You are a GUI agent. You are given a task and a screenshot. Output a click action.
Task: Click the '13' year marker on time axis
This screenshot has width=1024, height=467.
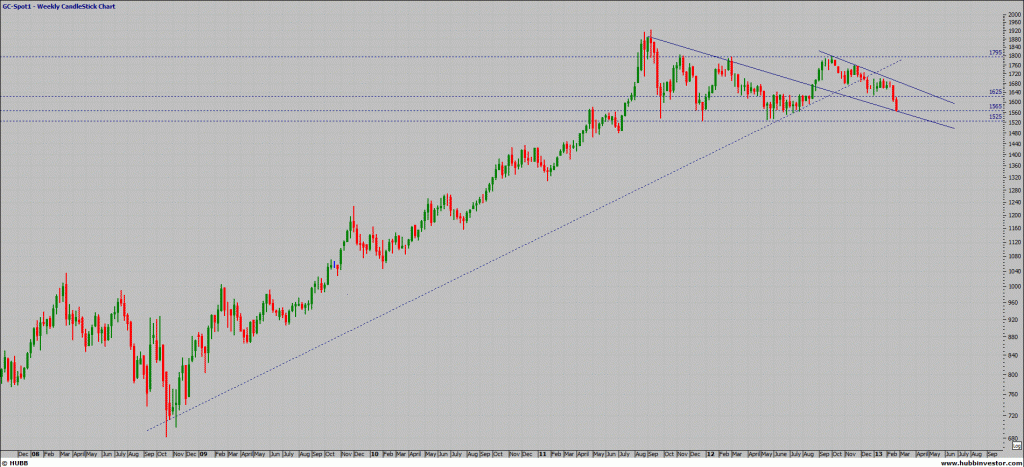[x=878, y=452]
